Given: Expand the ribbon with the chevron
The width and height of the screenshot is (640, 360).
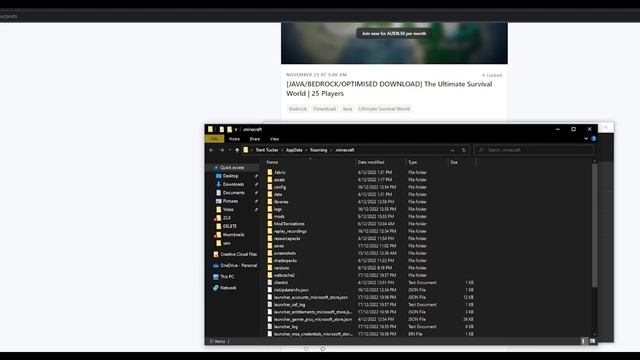Looking at the screenshot, I should point(586,139).
